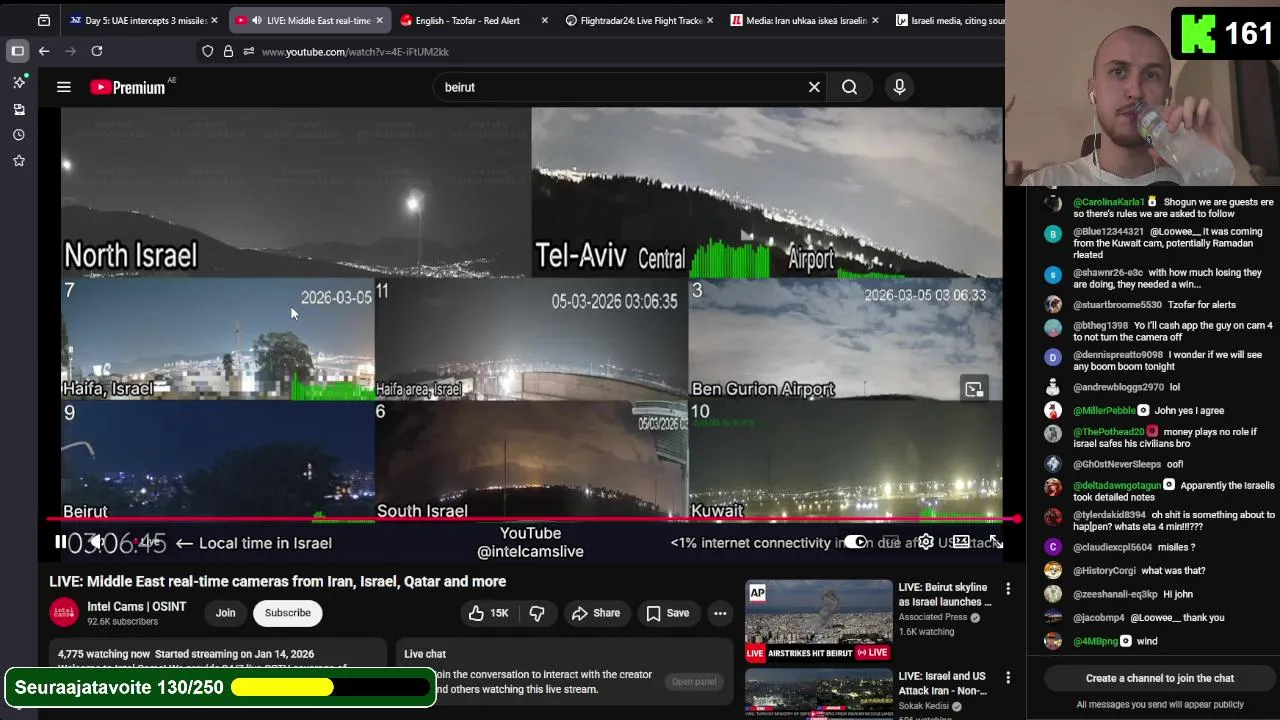The width and height of the screenshot is (1280, 720).
Task: Run the YouTube search magnifier button
Action: coord(849,87)
